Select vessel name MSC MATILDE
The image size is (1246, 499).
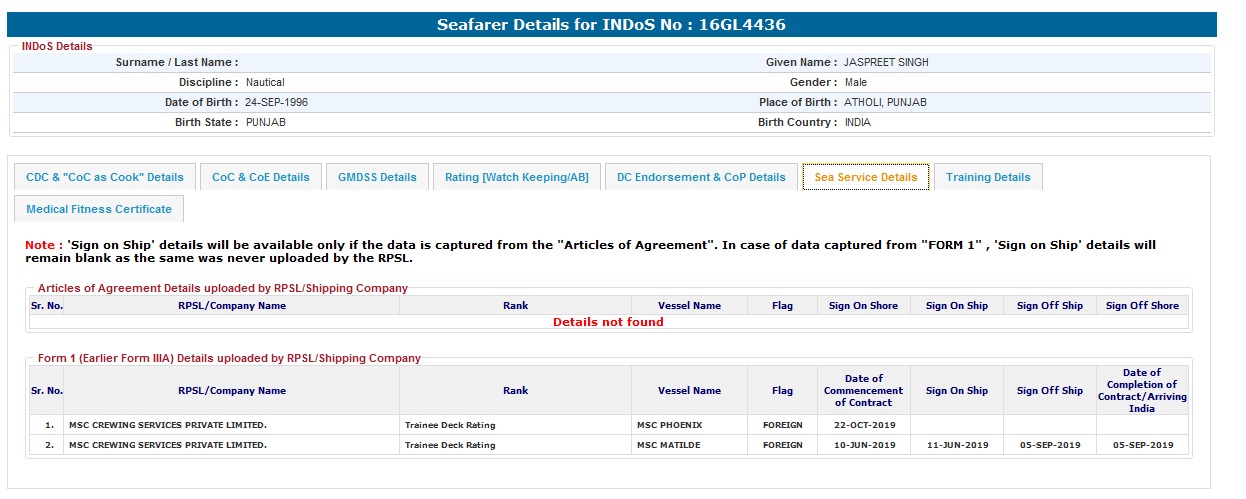667,445
